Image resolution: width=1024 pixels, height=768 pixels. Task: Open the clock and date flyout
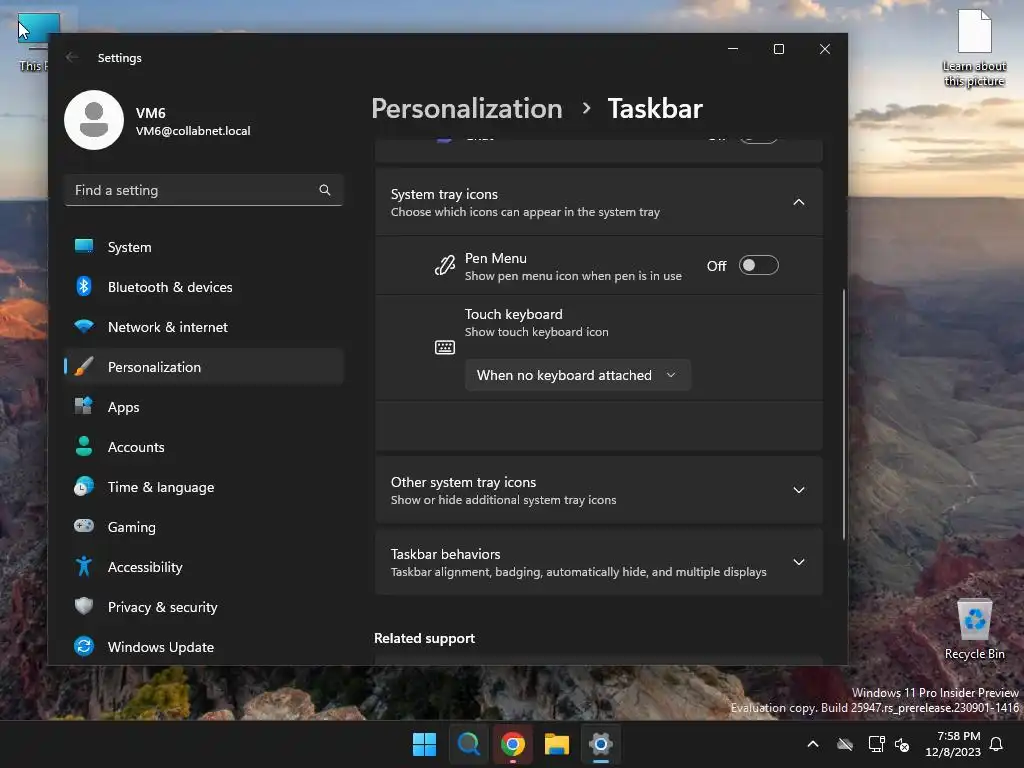click(952, 744)
